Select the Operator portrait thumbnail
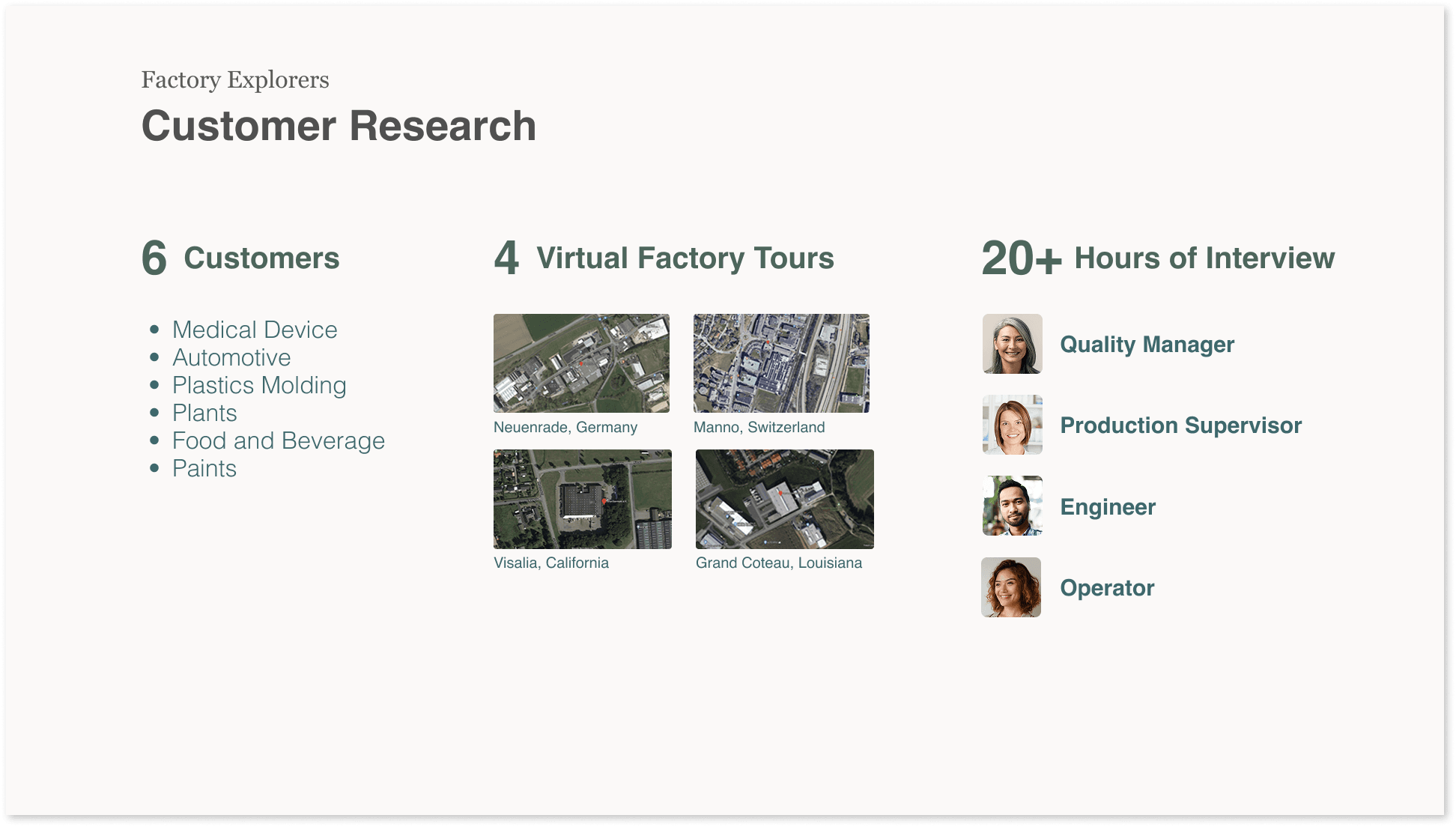Screen dimensions: 1456x827 click(x=1011, y=587)
